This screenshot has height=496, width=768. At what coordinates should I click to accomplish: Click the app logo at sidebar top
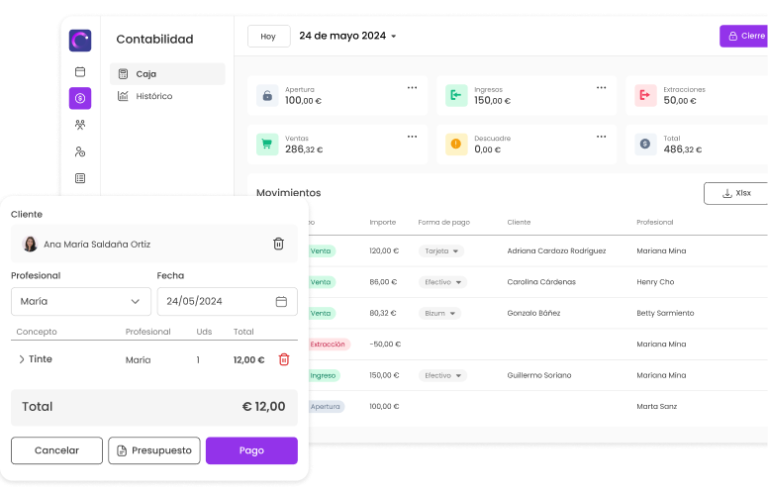pyautogui.click(x=80, y=40)
